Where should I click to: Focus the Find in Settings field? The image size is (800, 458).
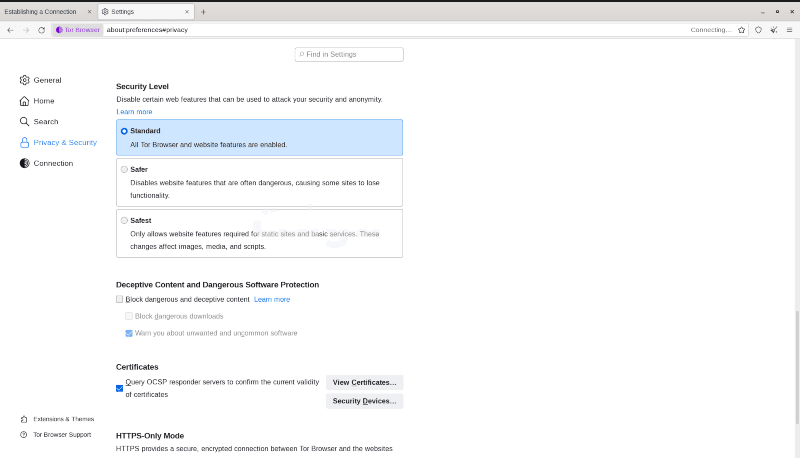coord(349,55)
